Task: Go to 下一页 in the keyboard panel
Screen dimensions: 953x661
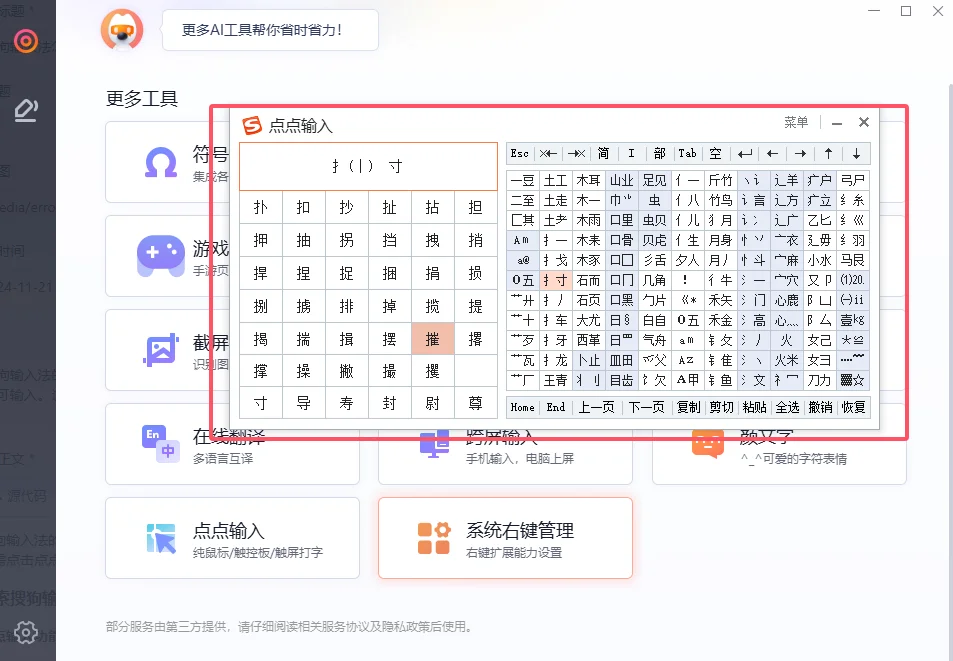Action: tap(646, 407)
